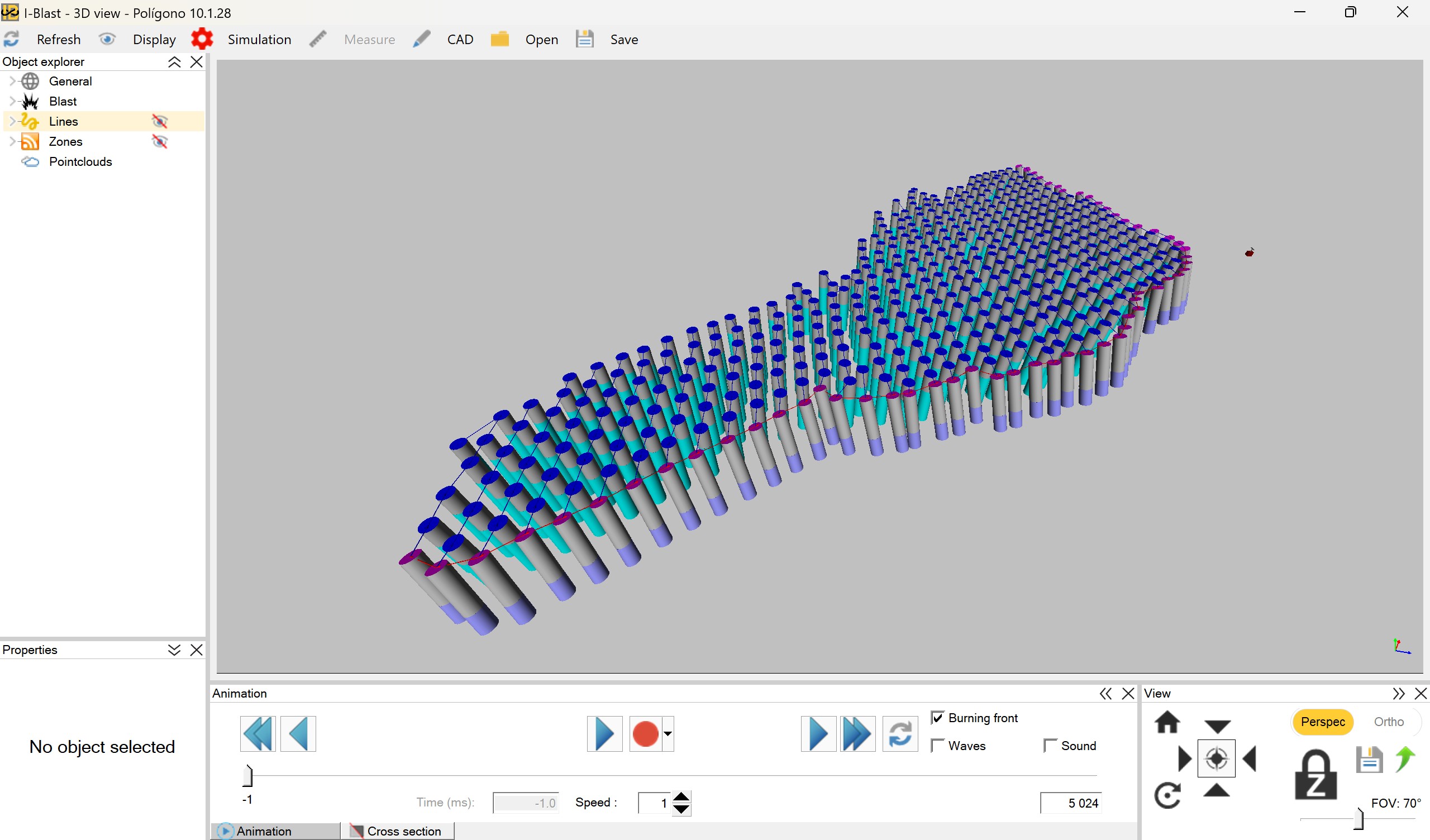The image size is (1430, 840).
Task: Open the Simulation settings gear icon
Action: (202, 38)
